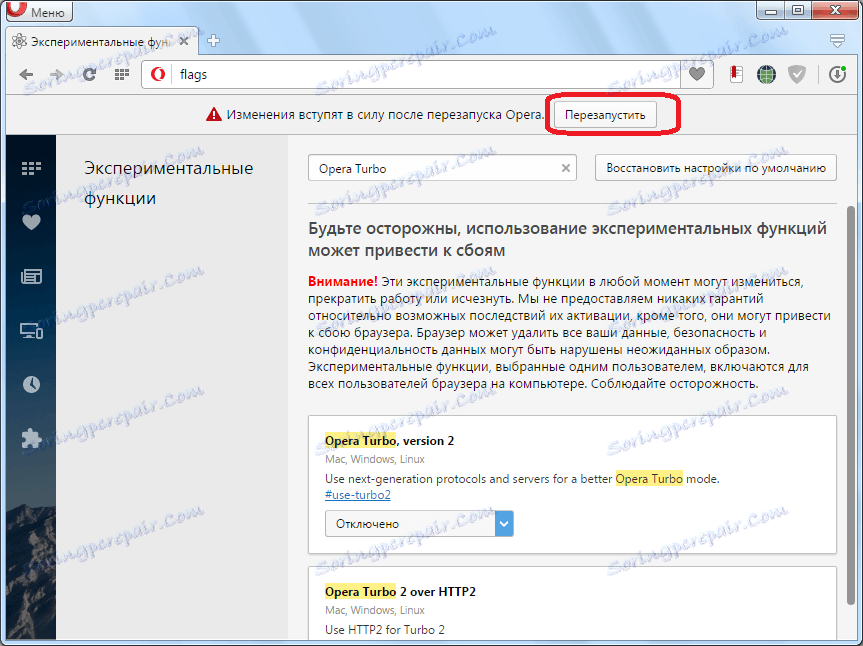This screenshot has width=863, height=646.
Task: Open Extensions puzzle icon in sidebar
Action: coord(31,439)
